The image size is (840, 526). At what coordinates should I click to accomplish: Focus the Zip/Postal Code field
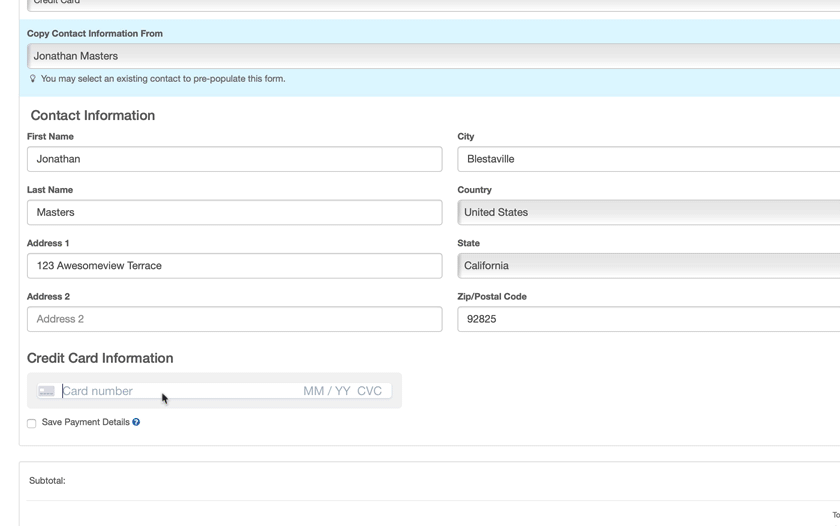click(648, 319)
